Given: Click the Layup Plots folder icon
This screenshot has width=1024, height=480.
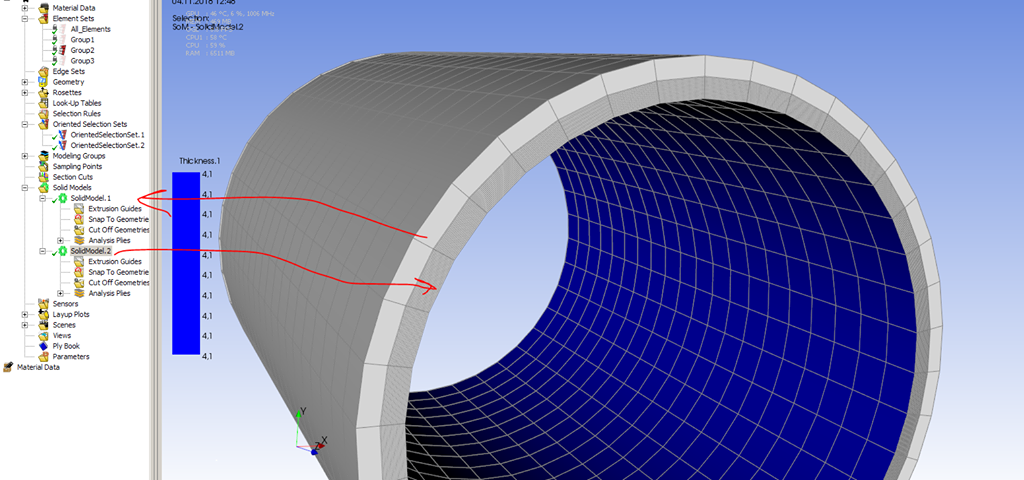Looking at the screenshot, I should (x=43, y=314).
